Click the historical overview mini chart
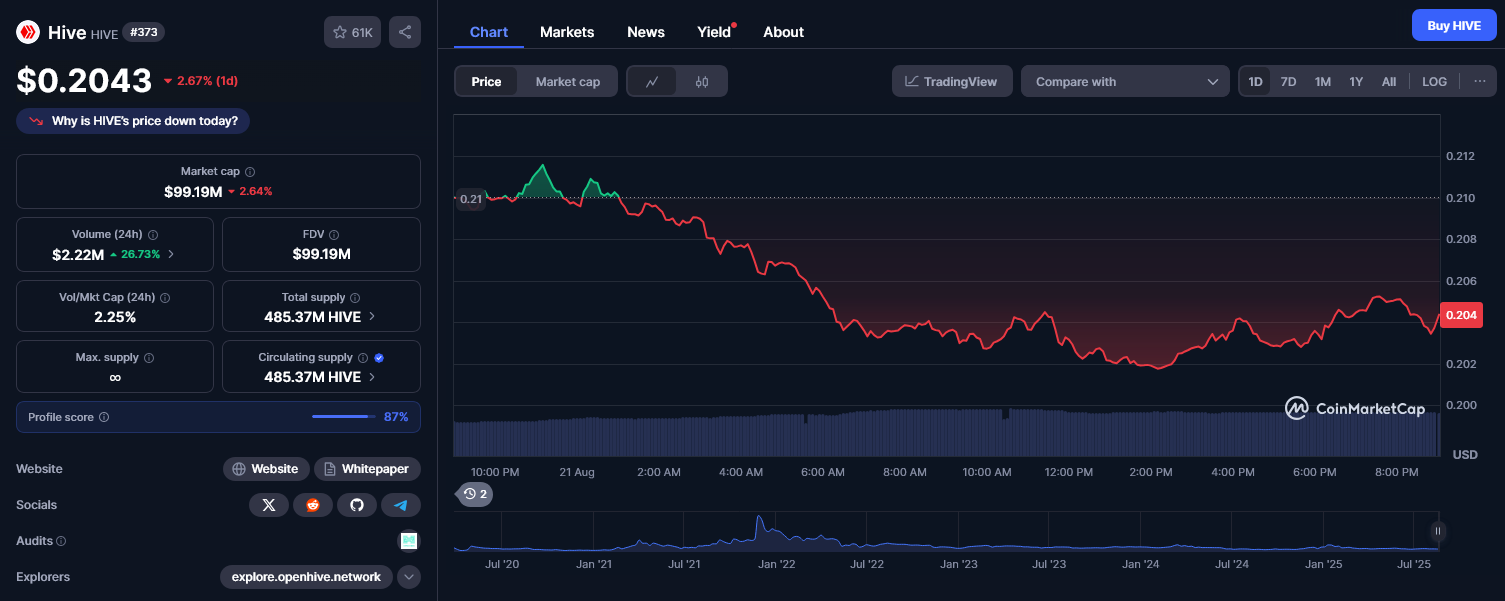Screen dimensions: 1505x601 tap(946, 532)
